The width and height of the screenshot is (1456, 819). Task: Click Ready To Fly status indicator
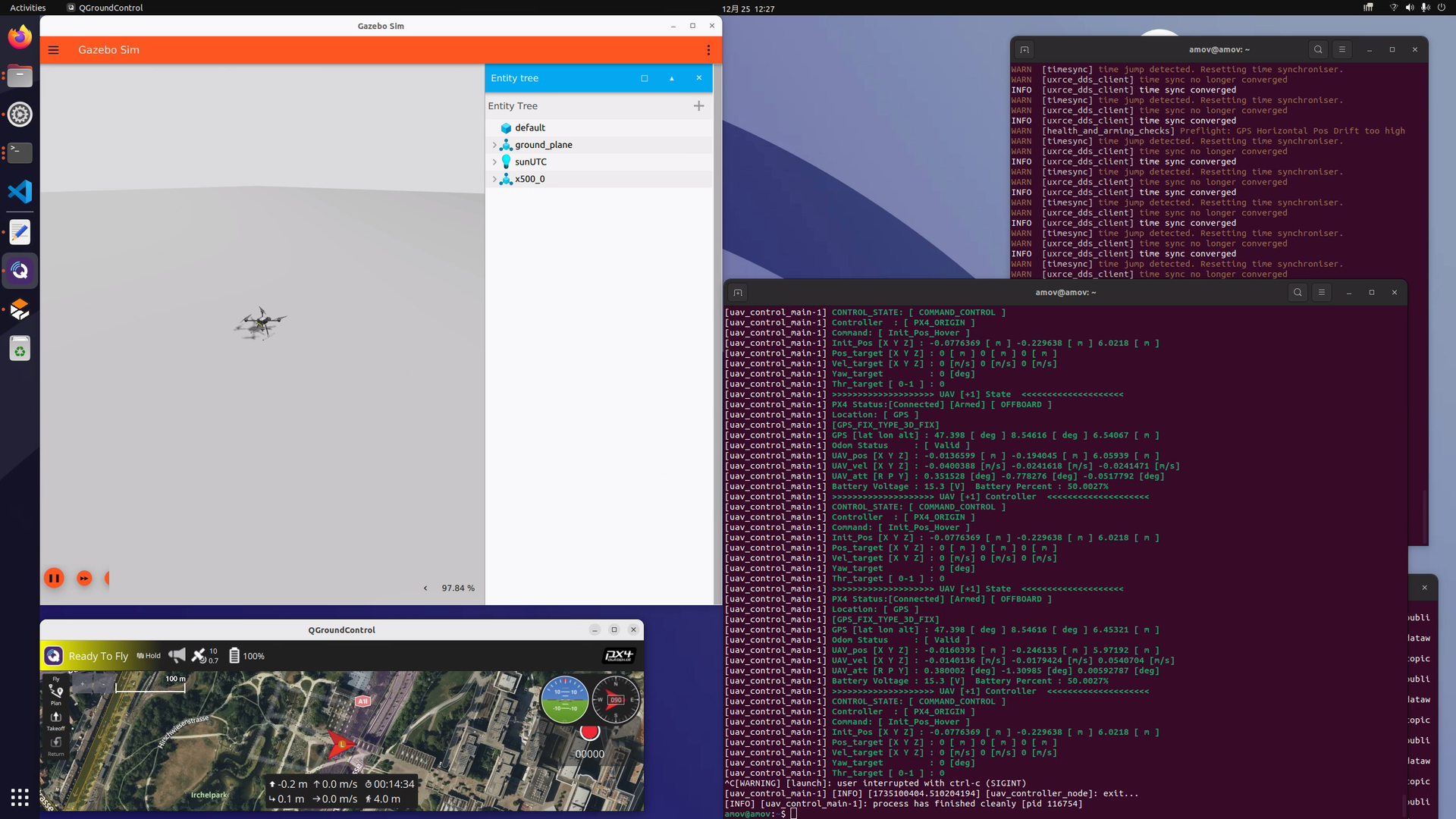click(99, 657)
